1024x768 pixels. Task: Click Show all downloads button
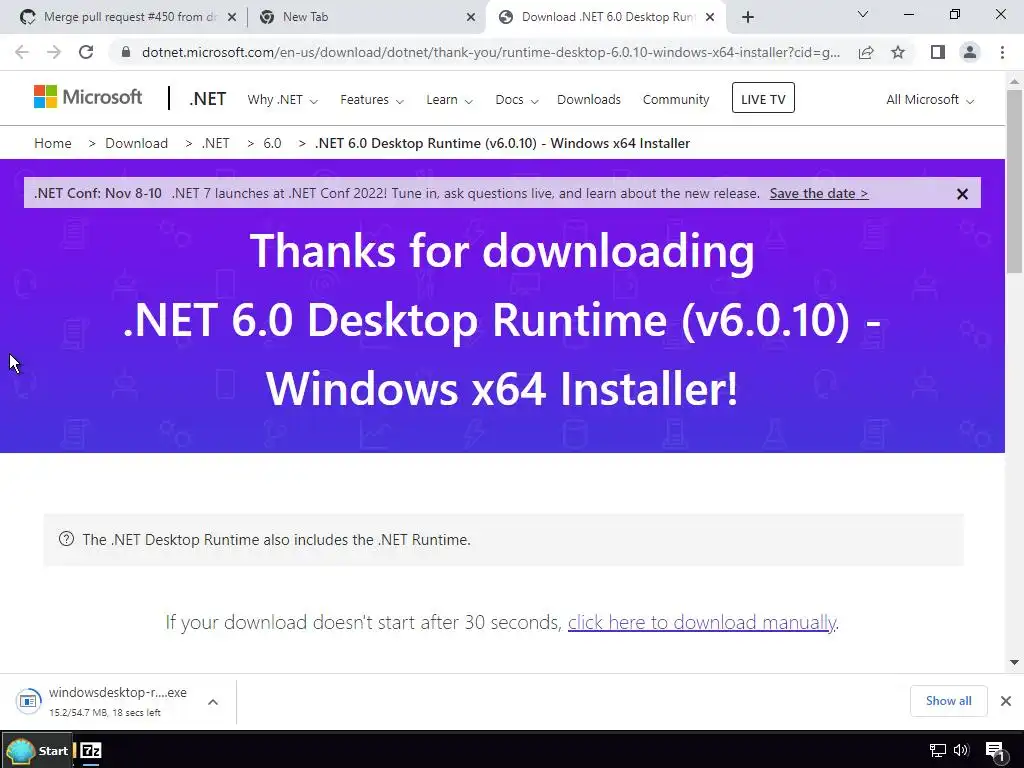pos(948,701)
